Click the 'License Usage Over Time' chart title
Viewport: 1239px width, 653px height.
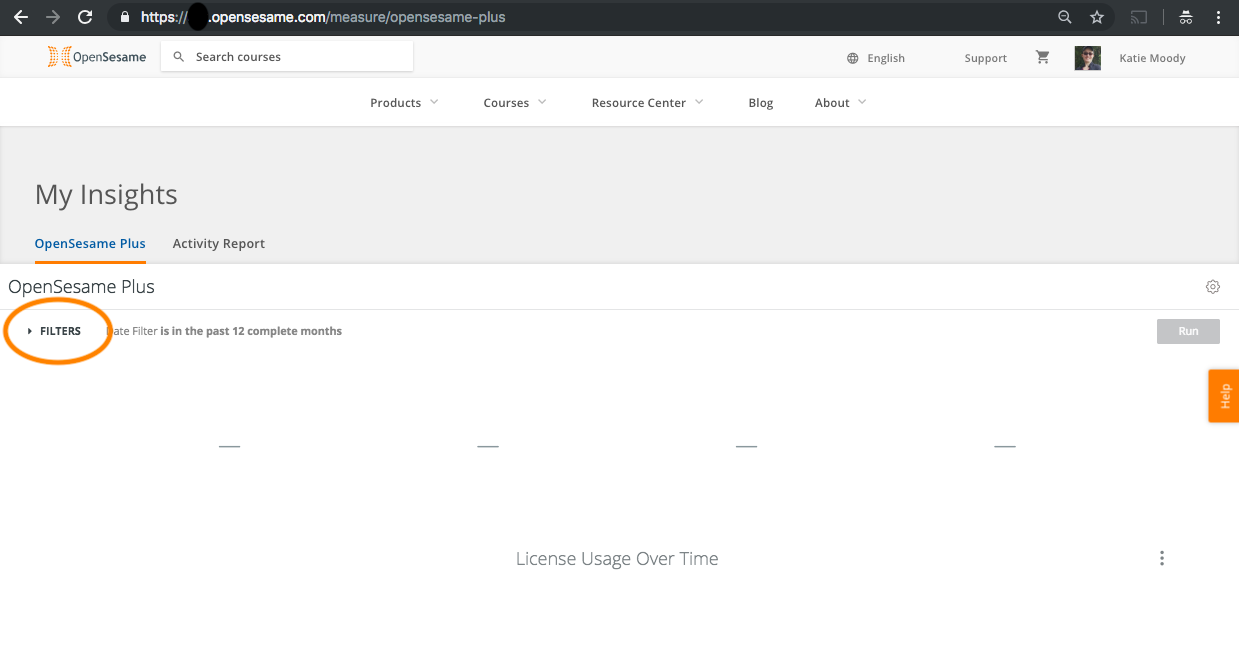(617, 558)
